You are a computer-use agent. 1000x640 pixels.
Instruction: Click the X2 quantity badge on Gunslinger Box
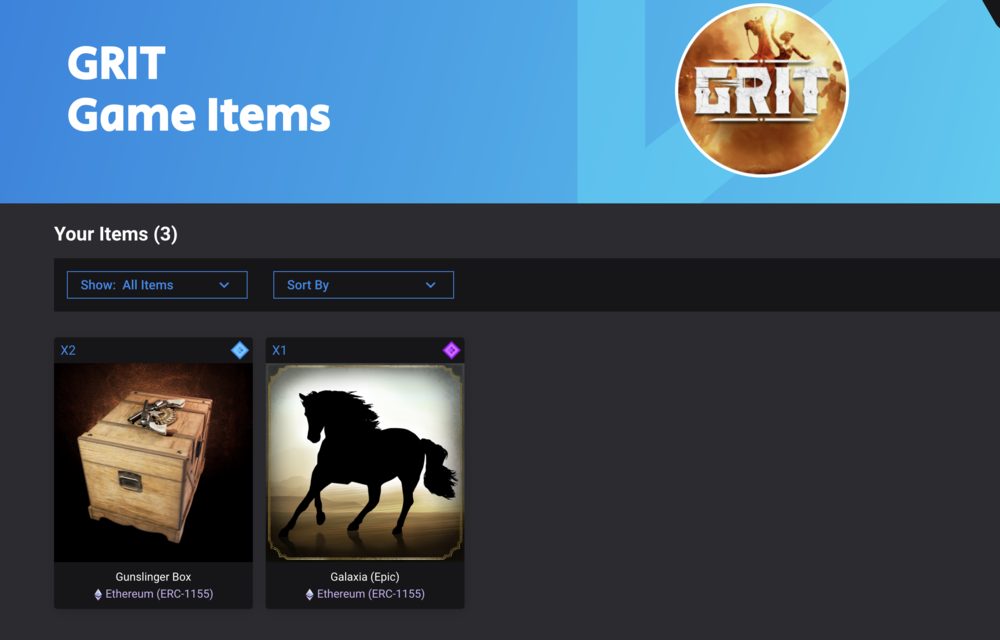click(x=68, y=350)
